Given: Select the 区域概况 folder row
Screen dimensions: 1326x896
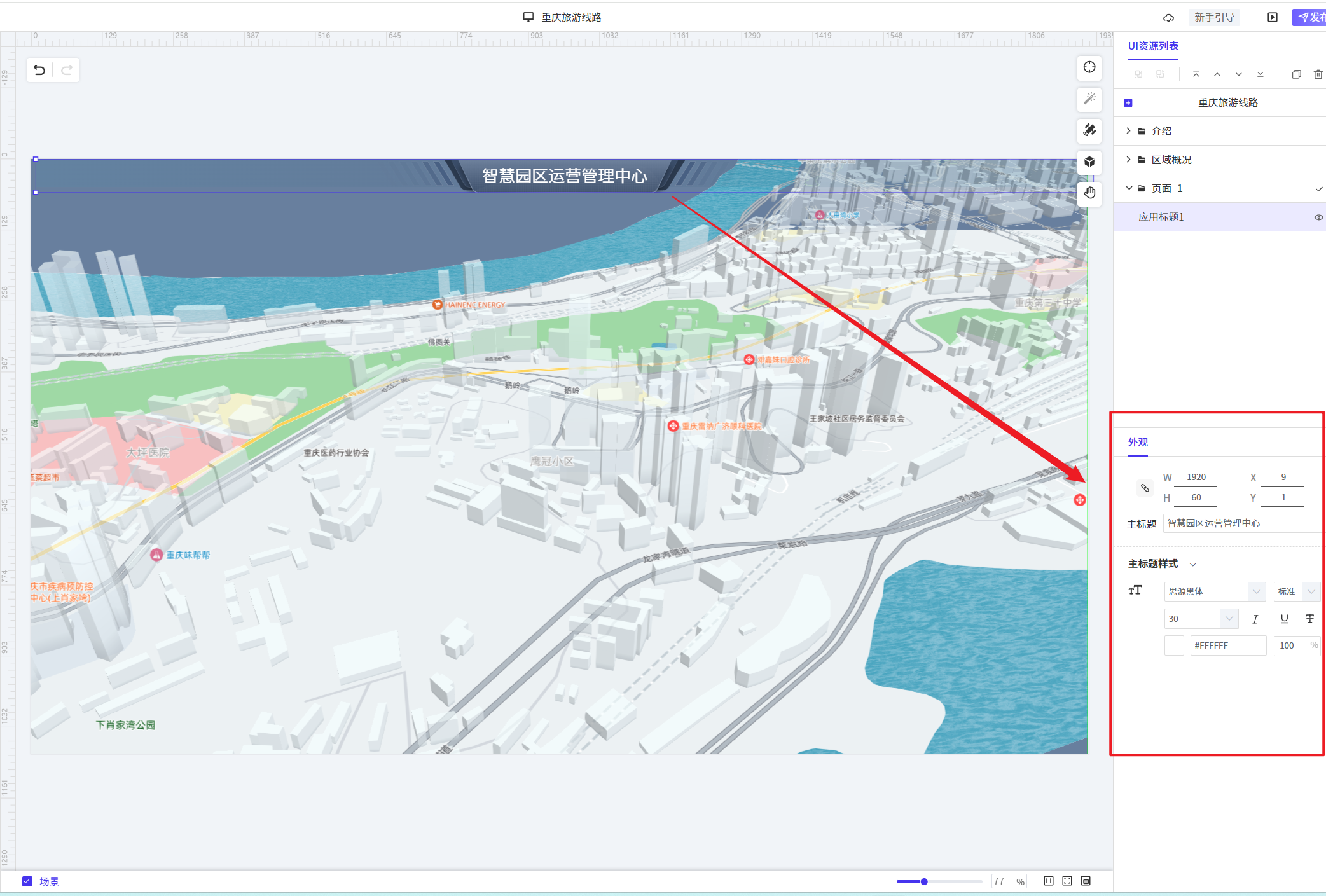Looking at the screenshot, I should click(x=1219, y=160).
